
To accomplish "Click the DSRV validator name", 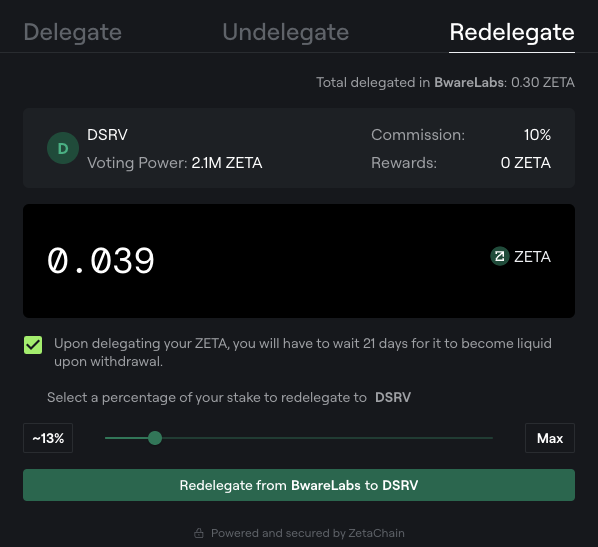I will [107, 135].
